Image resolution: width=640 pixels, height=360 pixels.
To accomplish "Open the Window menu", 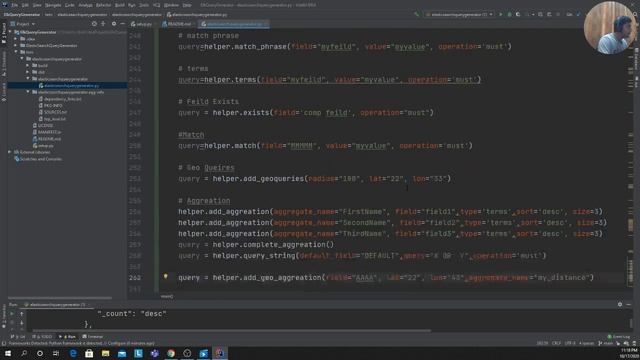I will (171, 5).
